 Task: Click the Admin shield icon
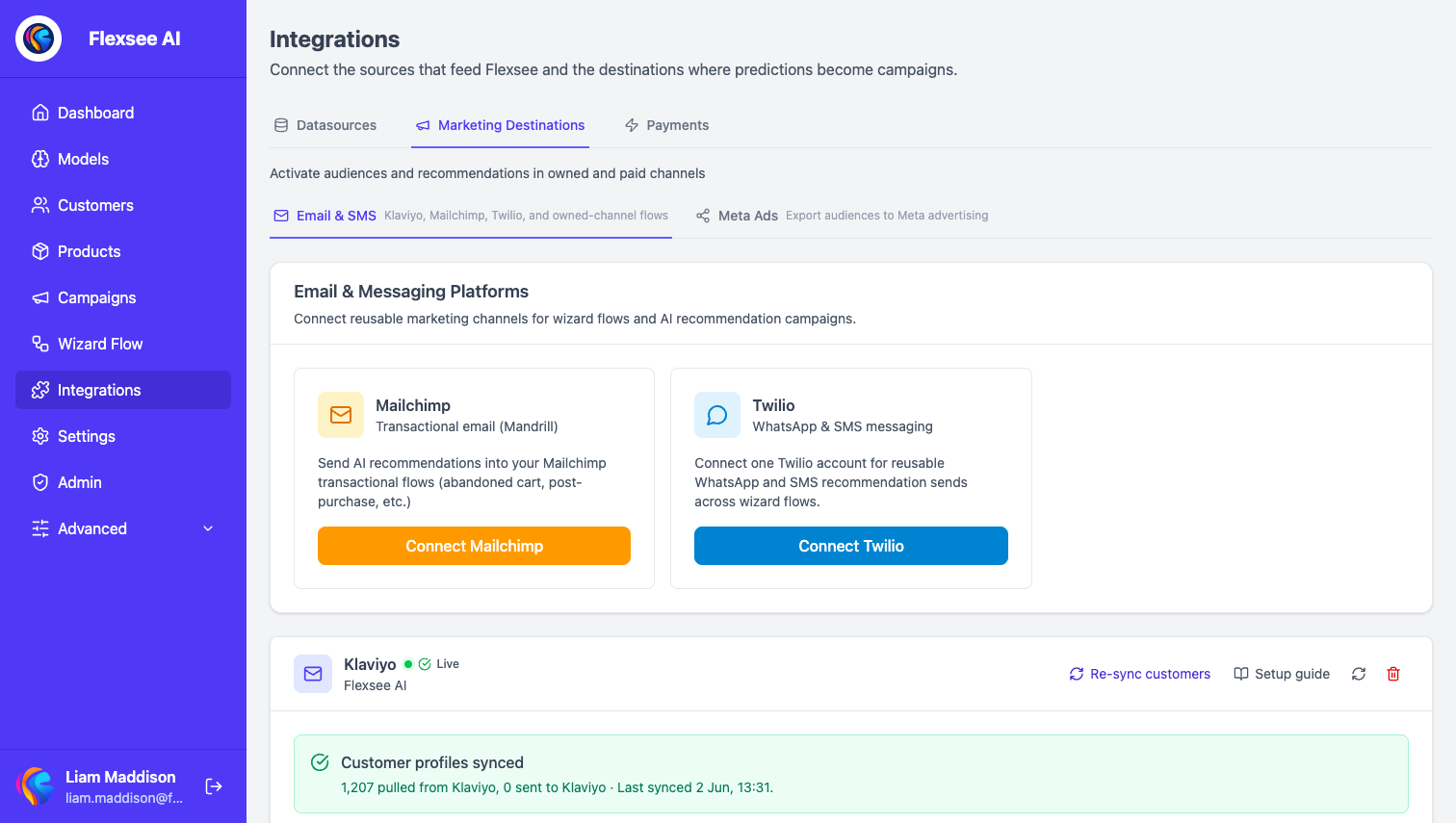tap(40, 482)
